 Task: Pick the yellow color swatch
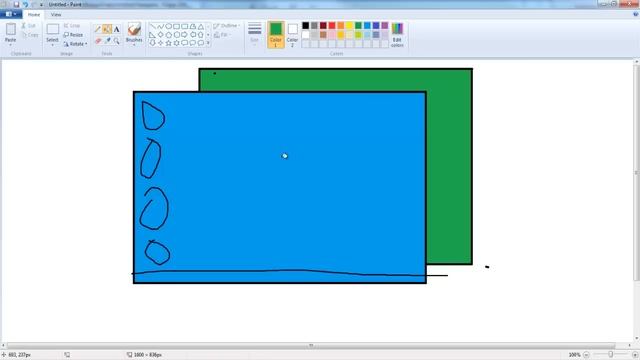point(349,26)
